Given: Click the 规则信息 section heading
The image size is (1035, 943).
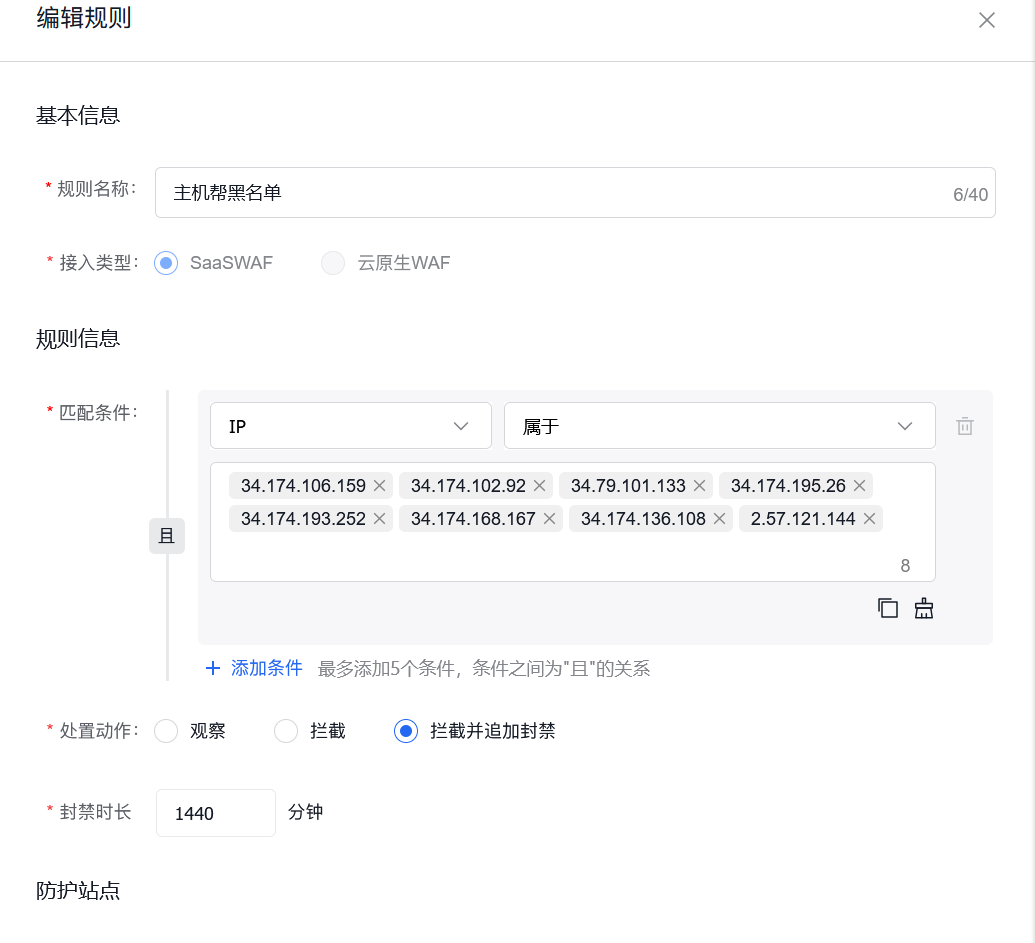Looking at the screenshot, I should (78, 339).
